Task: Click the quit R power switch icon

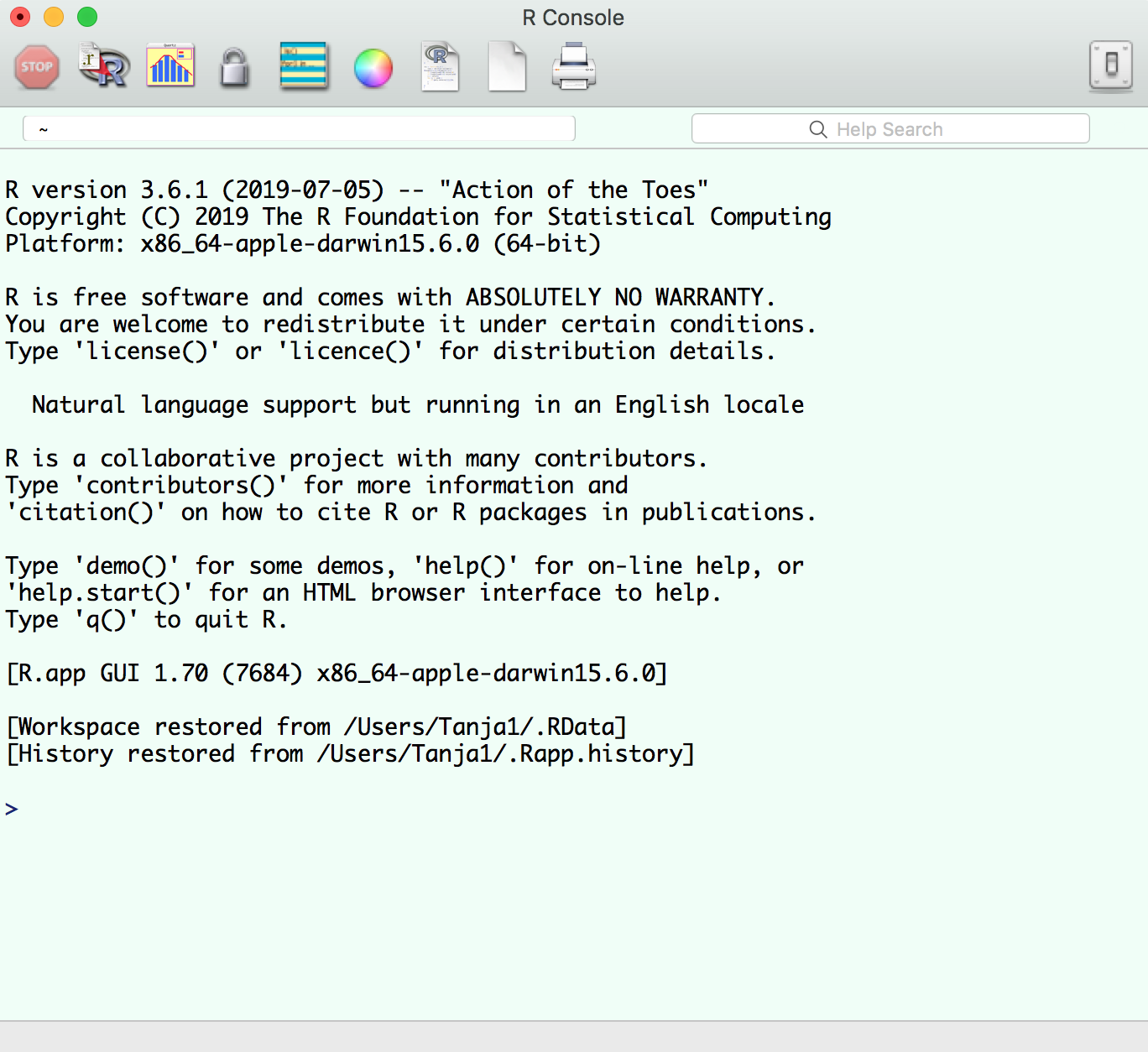Action: [x=1110, y=65]
